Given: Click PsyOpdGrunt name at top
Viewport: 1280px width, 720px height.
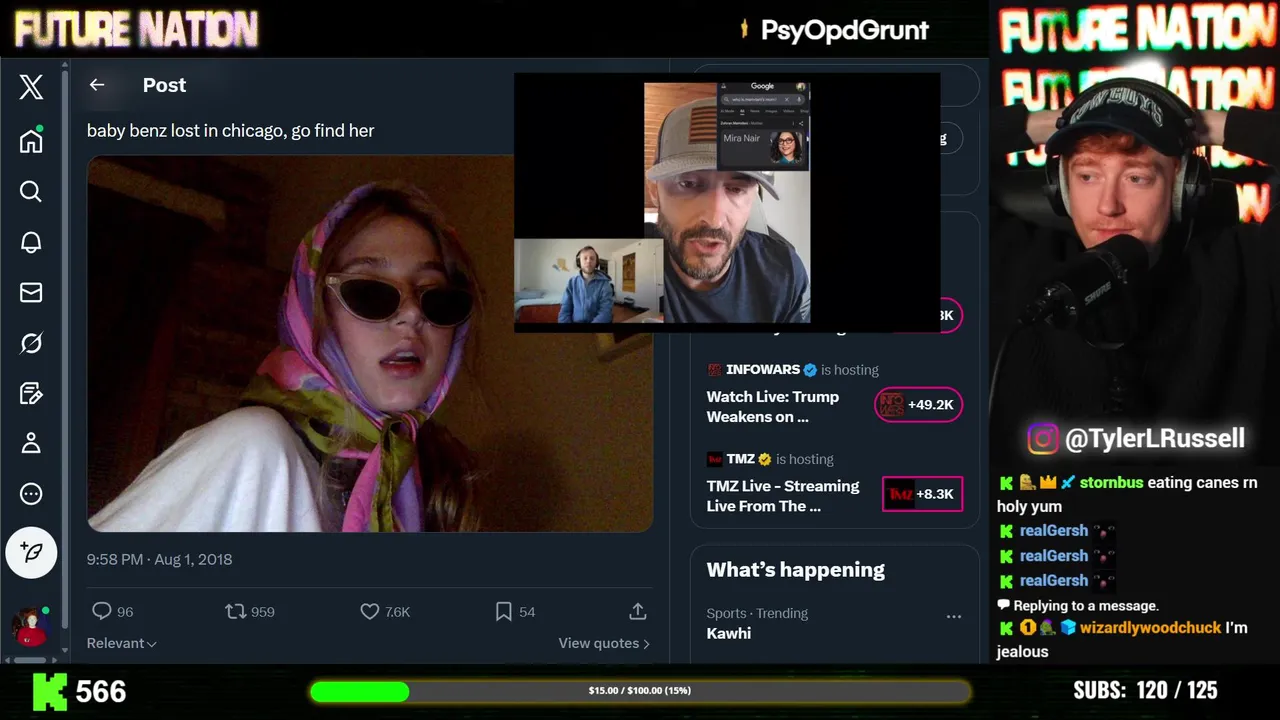Looking at the screenshot, I should point(845,30).
